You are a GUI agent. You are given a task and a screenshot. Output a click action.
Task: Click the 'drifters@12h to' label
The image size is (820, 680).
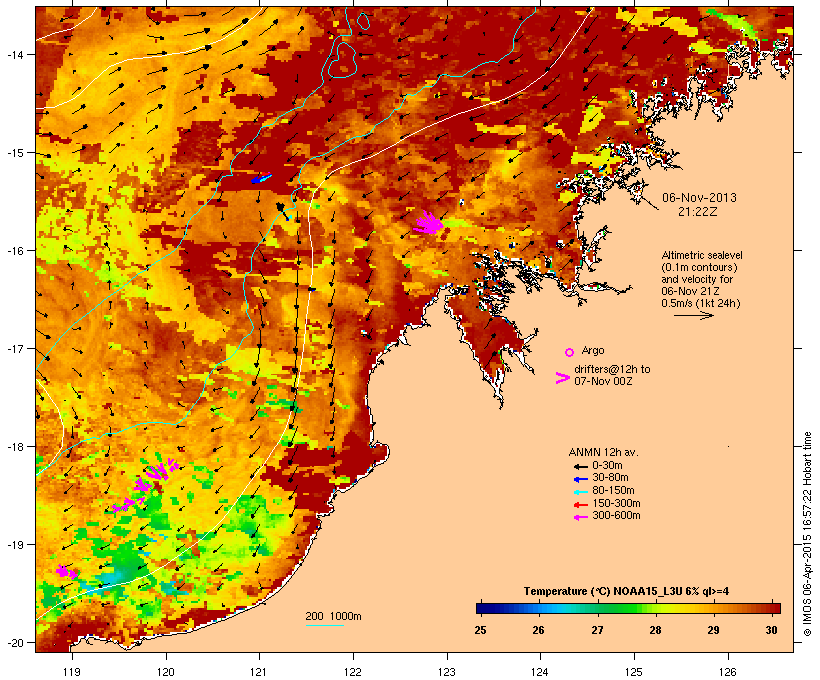pos(612,369)
